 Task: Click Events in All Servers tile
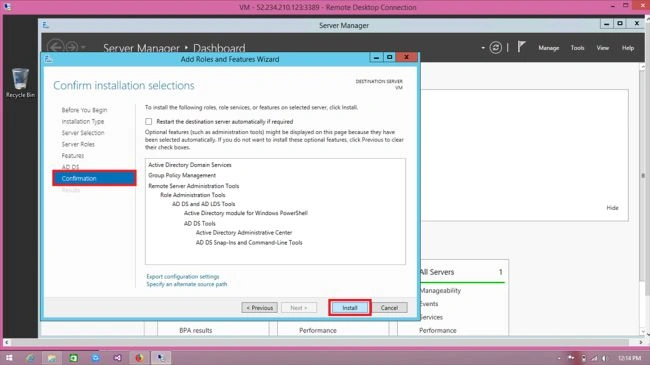coord(429,304)
